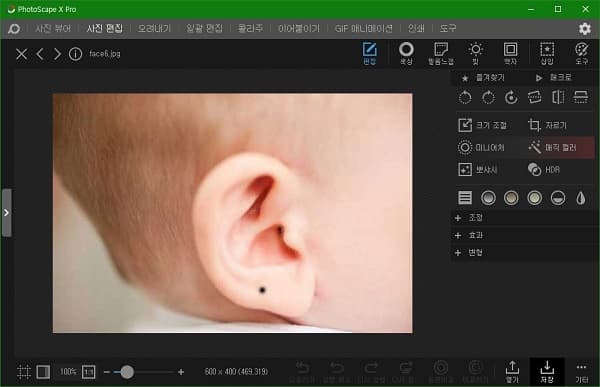Expand the left side panel arrow
The height and width of the screenshot is (387, 600).
coord(6,212)
